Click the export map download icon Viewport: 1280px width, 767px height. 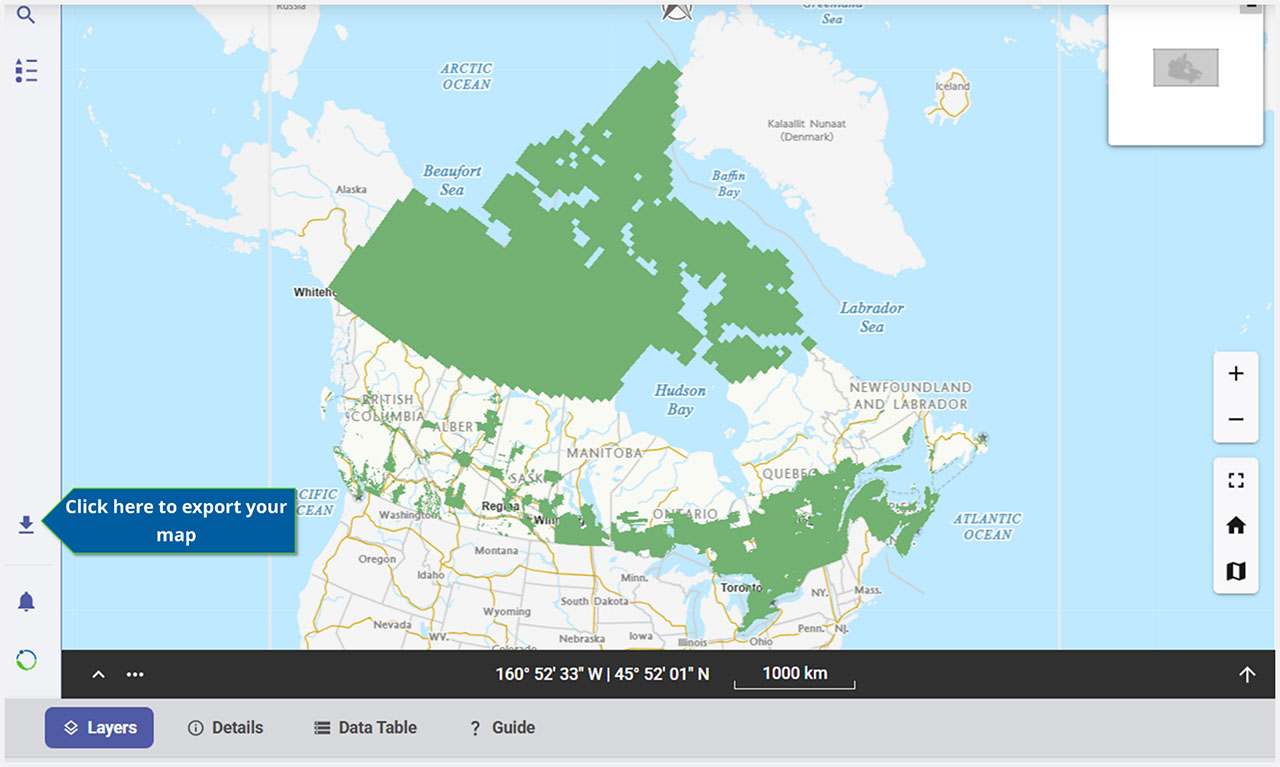26,524
